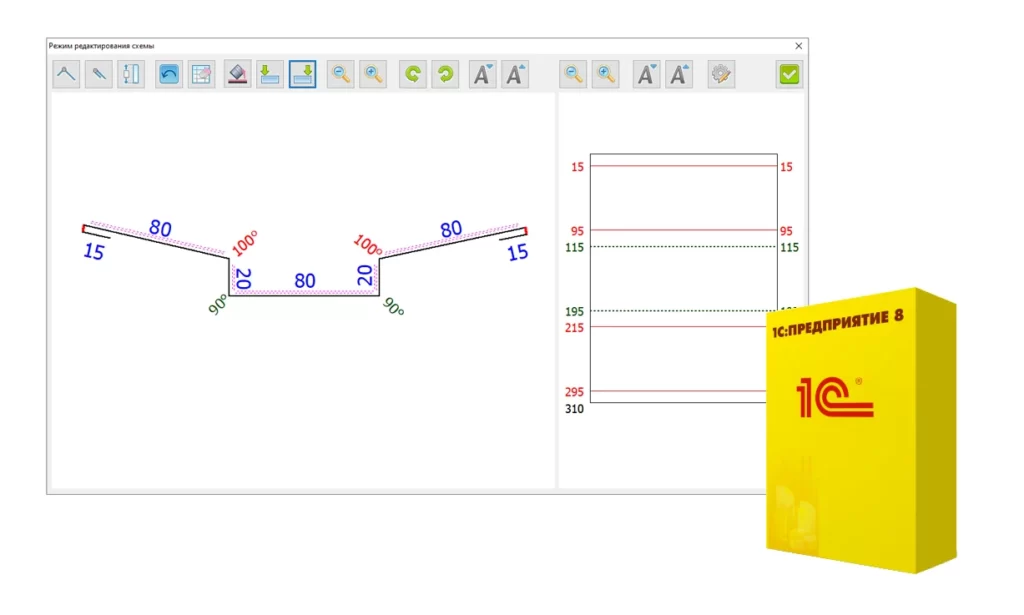Screen dimensions: 1024x615
Task: Click the left end 15 dimension in drawing
Action: [x=93, y=251]
